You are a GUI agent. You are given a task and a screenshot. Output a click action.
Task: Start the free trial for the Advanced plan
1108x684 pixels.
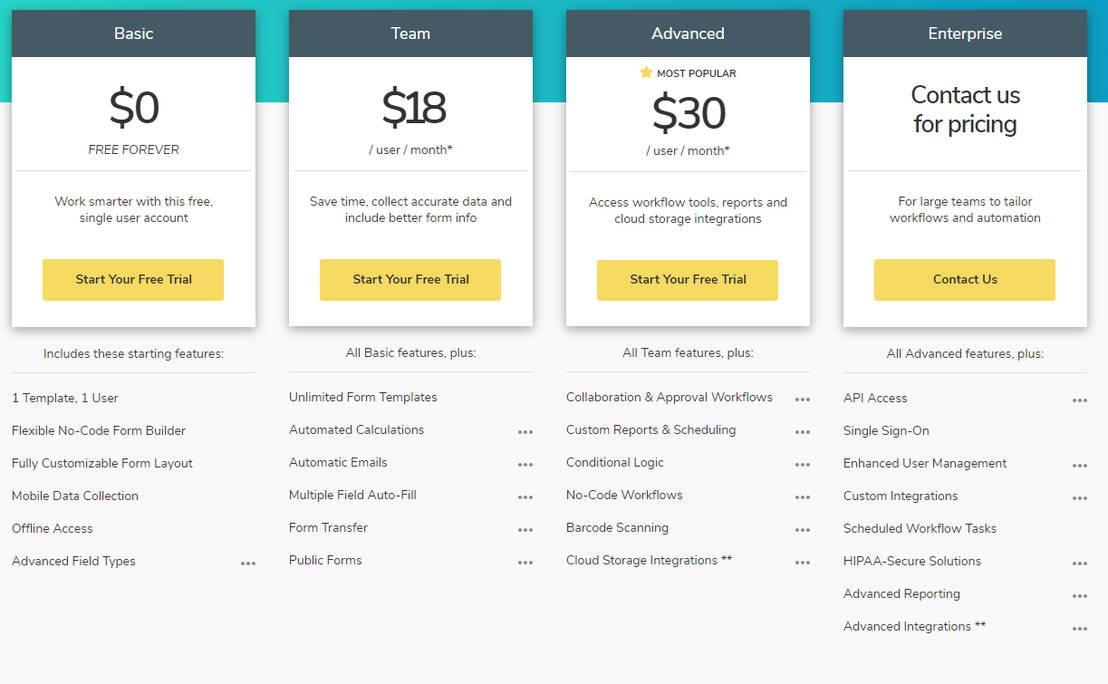[x=687, y=280]
